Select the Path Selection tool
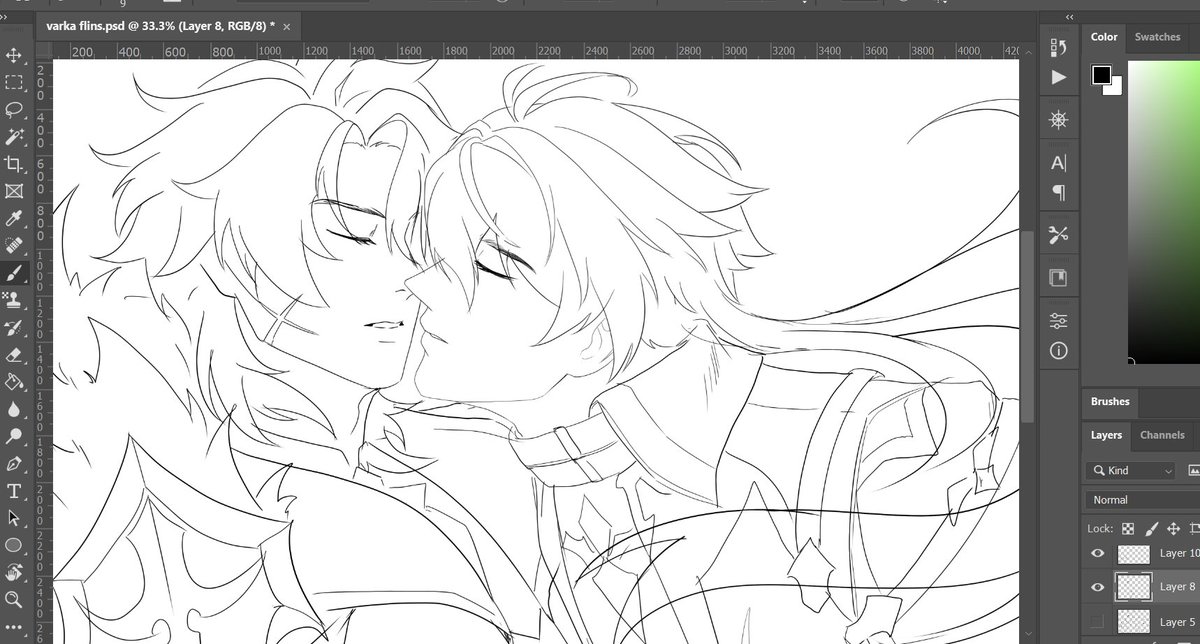Viewport: 1200px width, 644px height. (14, 517)
